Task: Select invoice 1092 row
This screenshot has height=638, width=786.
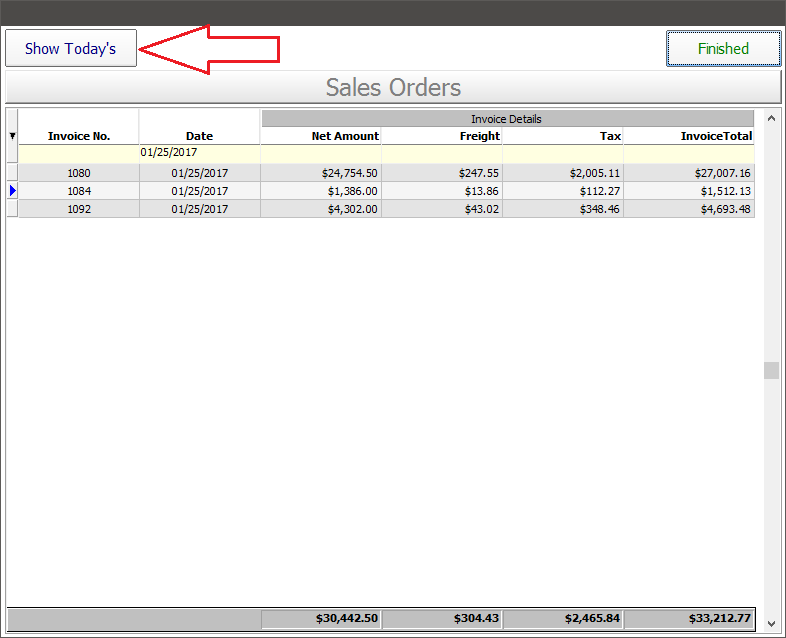Action: click(x=79, y=209)
